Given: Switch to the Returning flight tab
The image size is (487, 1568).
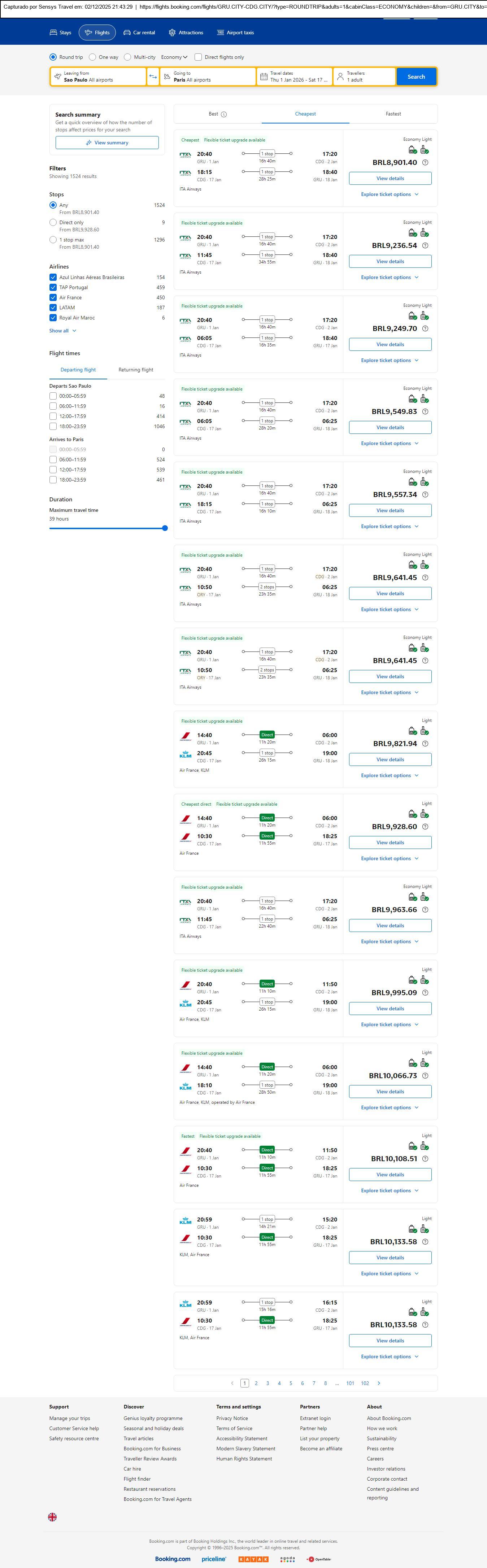Looking at the screenshot, I should click(136, 370).
